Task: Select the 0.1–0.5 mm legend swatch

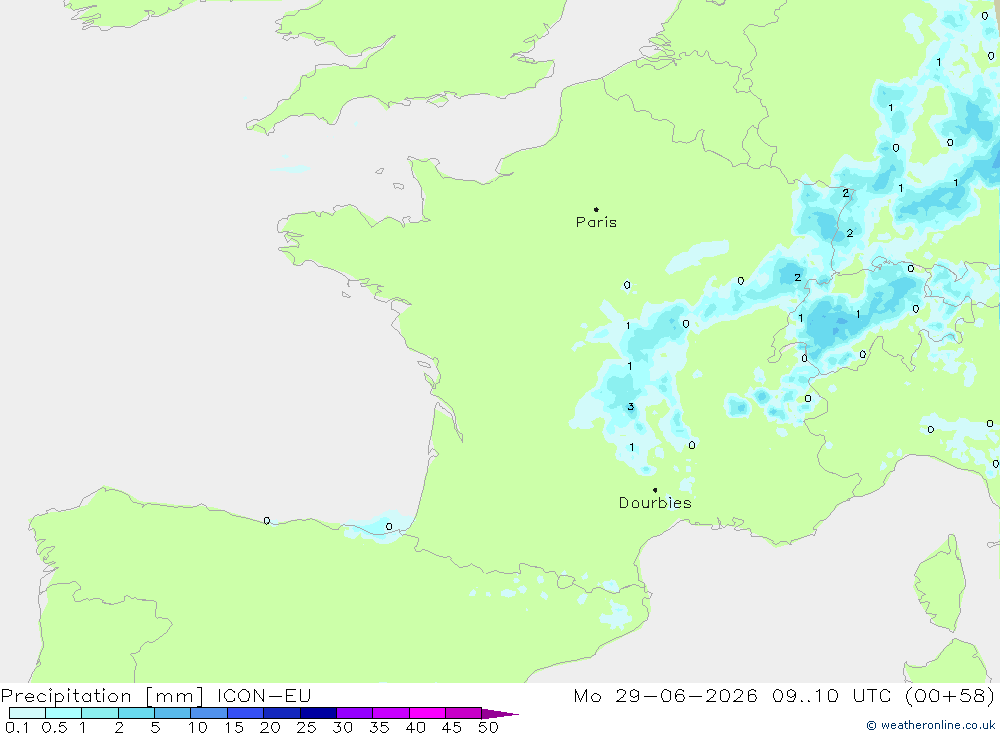Action: [27, 713]
